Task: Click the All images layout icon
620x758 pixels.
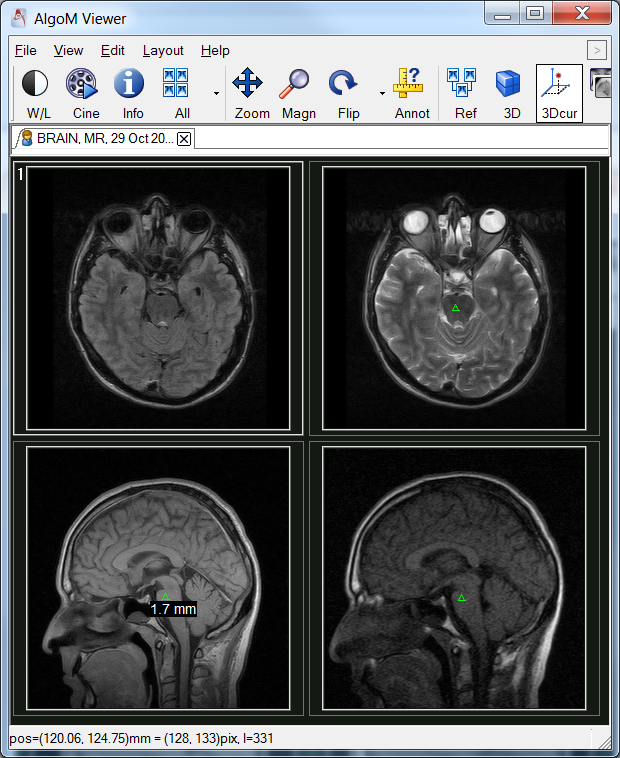Action: pyautogui.click(x=178, y=94)
